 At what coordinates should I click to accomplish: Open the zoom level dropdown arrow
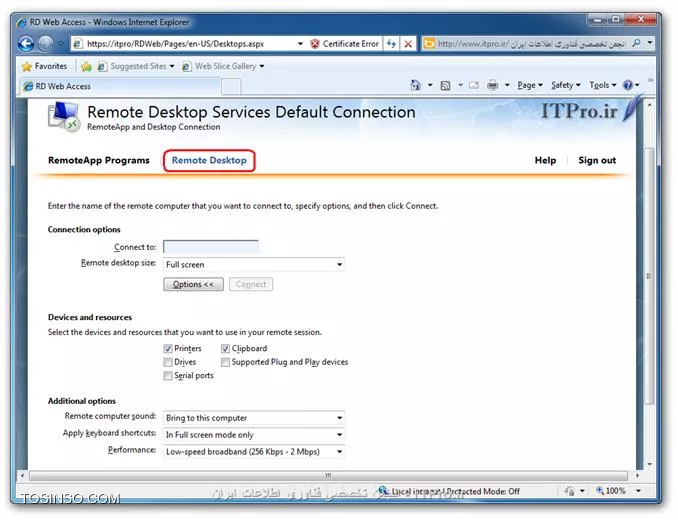click(x=638, y=491)
